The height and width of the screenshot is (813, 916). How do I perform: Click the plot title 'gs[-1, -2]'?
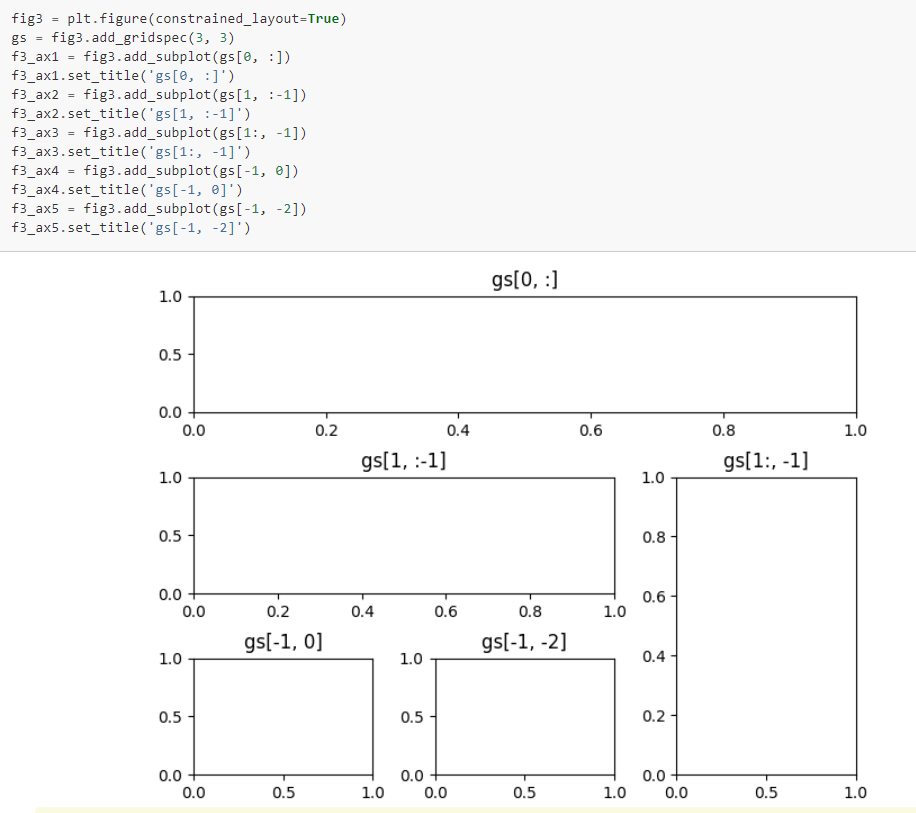click(x=524, y=642)
